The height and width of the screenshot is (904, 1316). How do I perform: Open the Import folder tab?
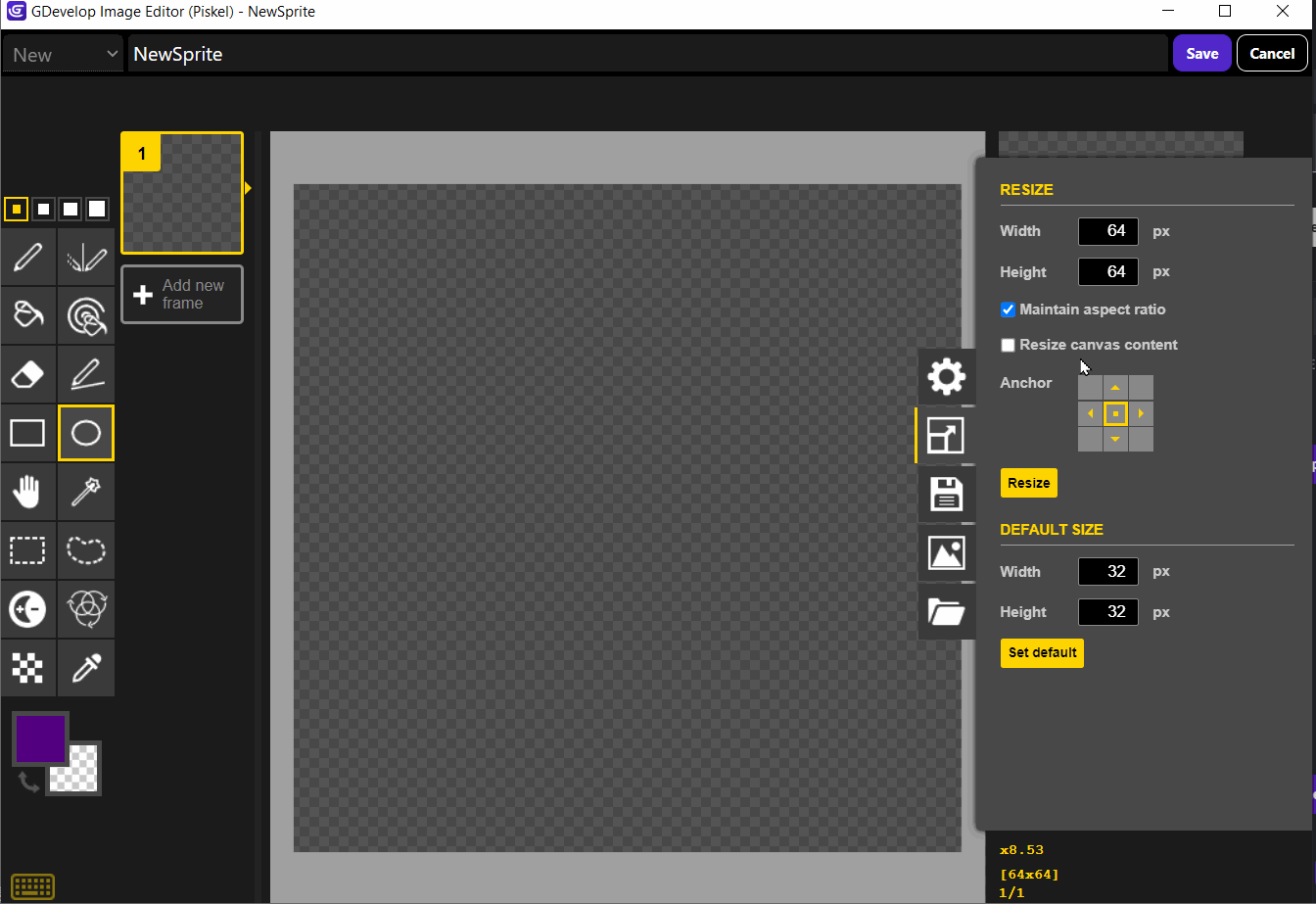[946, 612]
